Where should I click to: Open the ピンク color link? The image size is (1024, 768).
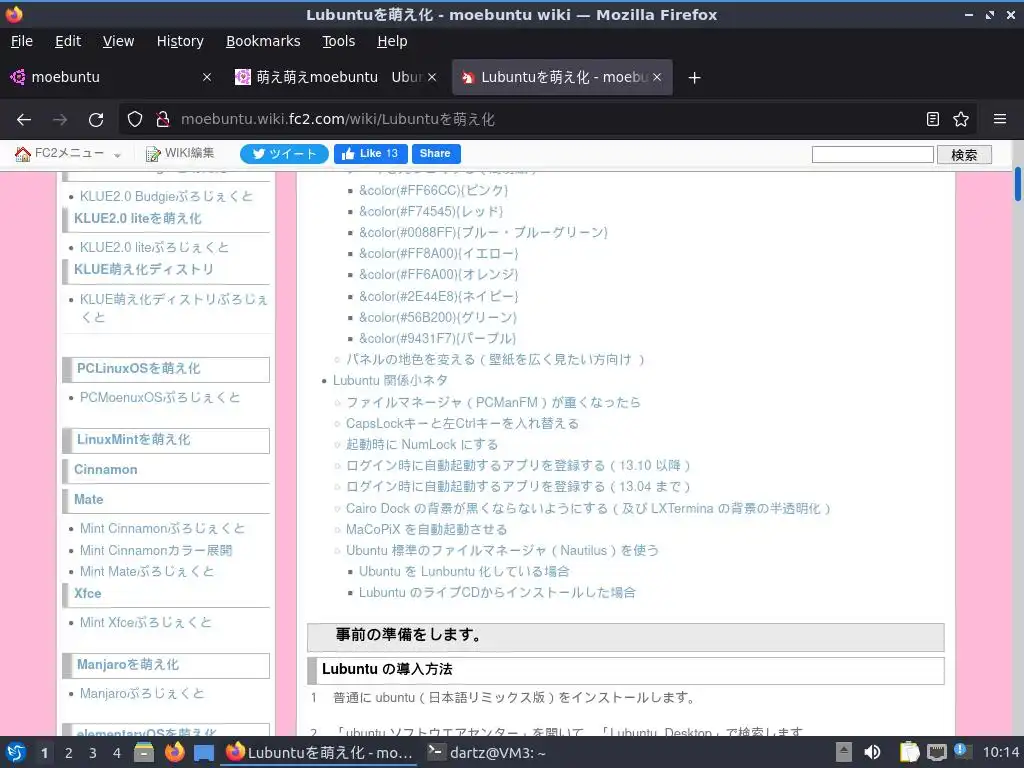coord(433,190)
